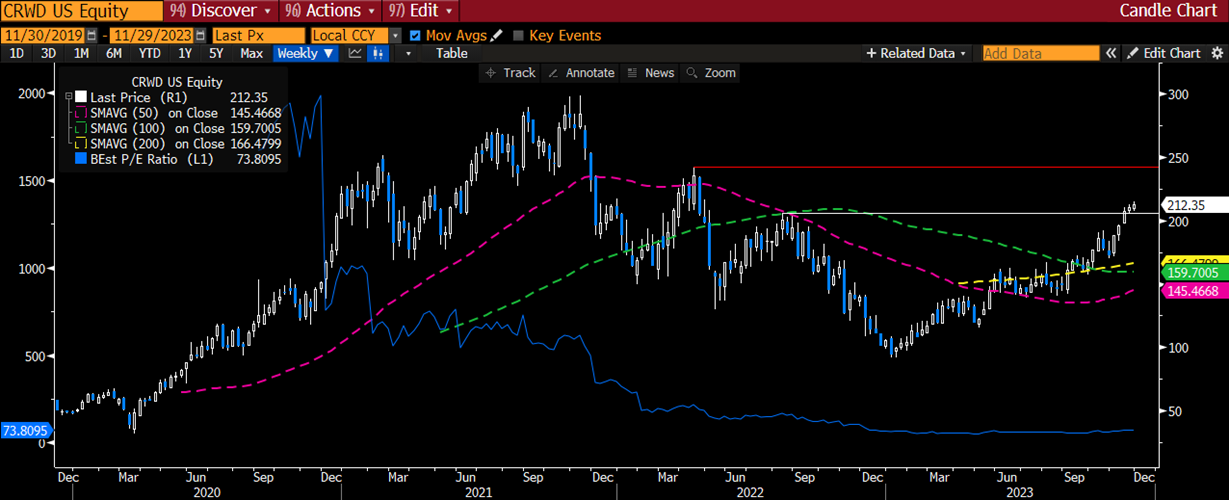Open the News overlay tool
The height and width of the screenshot is (500, 1229).
pos(650,73)
